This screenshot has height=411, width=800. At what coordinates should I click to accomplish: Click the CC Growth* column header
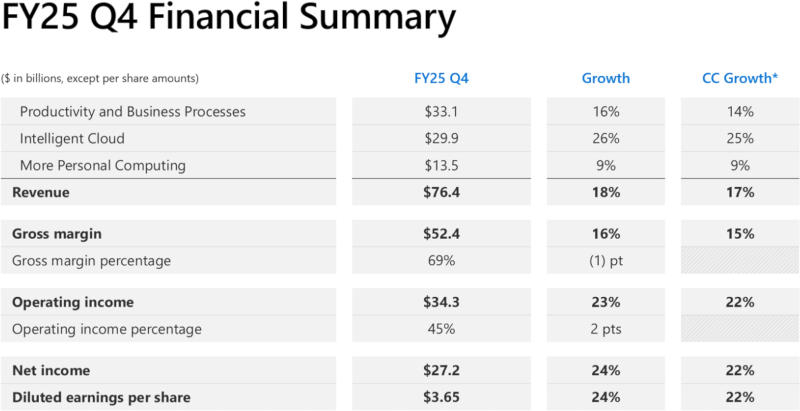(x=741, y=78)
